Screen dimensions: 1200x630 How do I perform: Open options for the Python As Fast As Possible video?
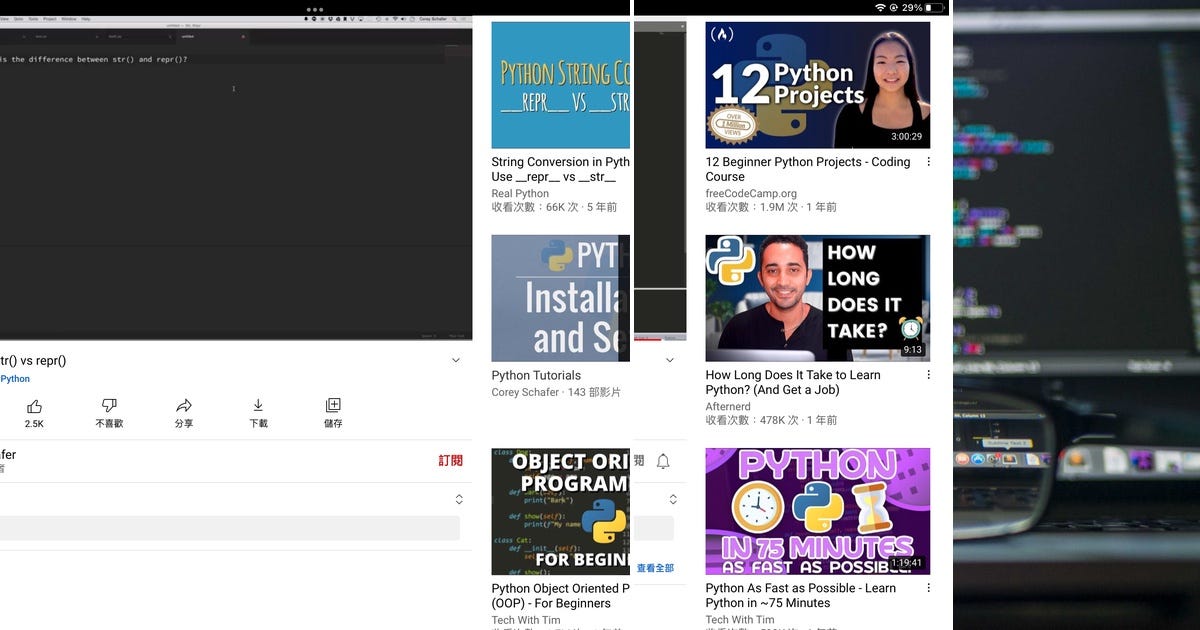point(929,587)
